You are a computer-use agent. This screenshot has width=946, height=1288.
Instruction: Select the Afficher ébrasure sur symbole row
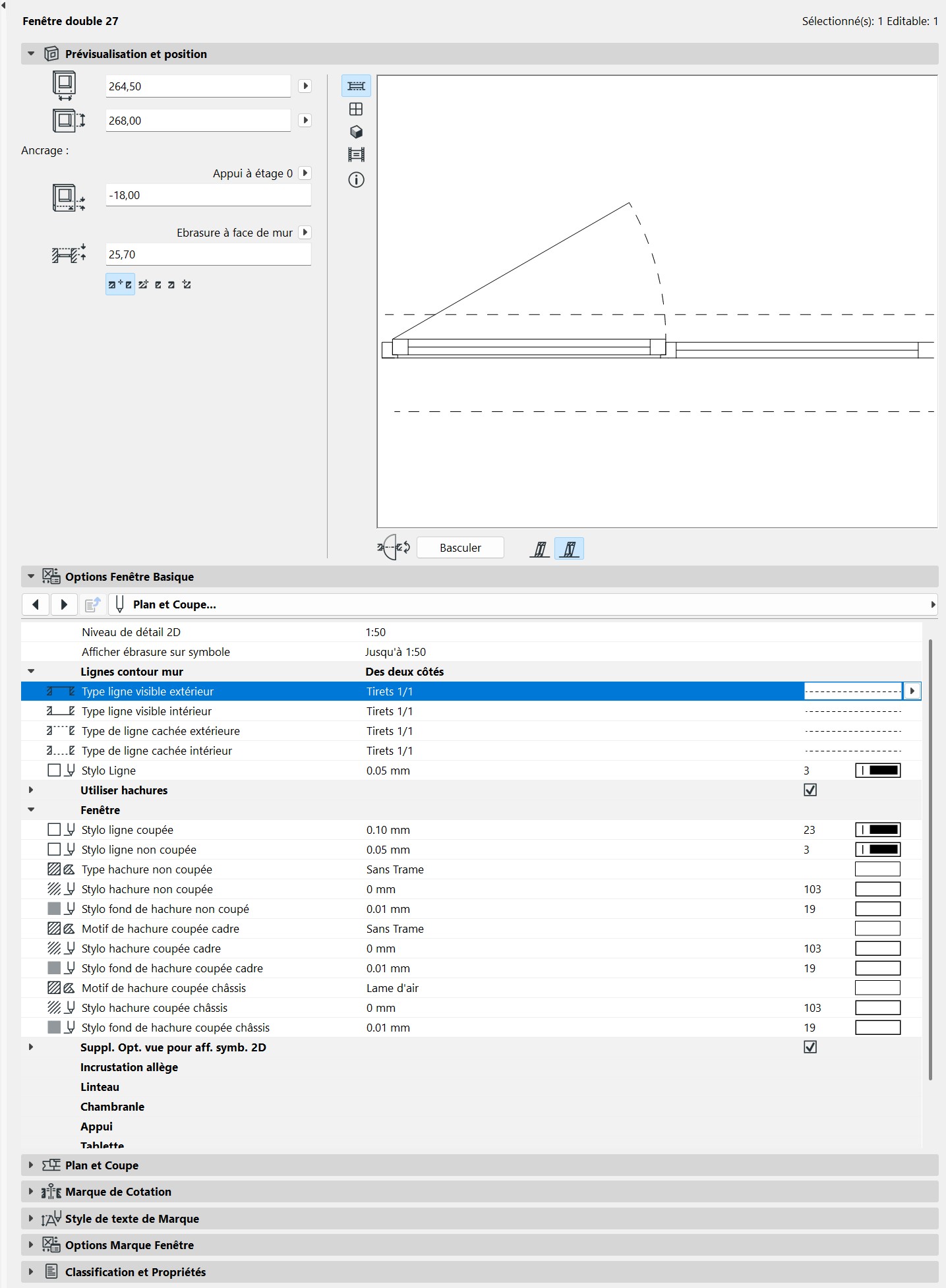point(471,651)
